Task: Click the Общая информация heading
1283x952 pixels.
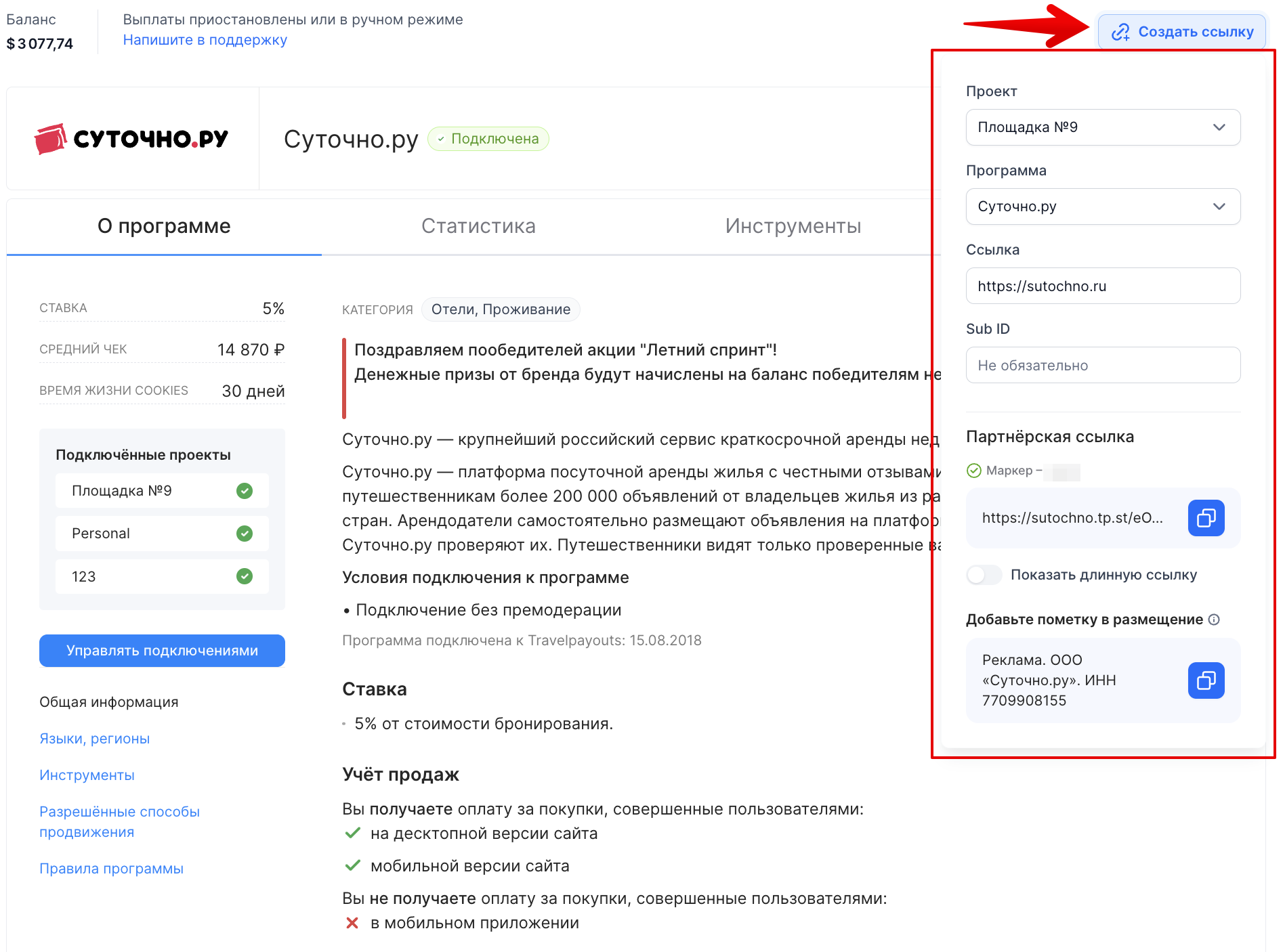Action: point(108,702)
